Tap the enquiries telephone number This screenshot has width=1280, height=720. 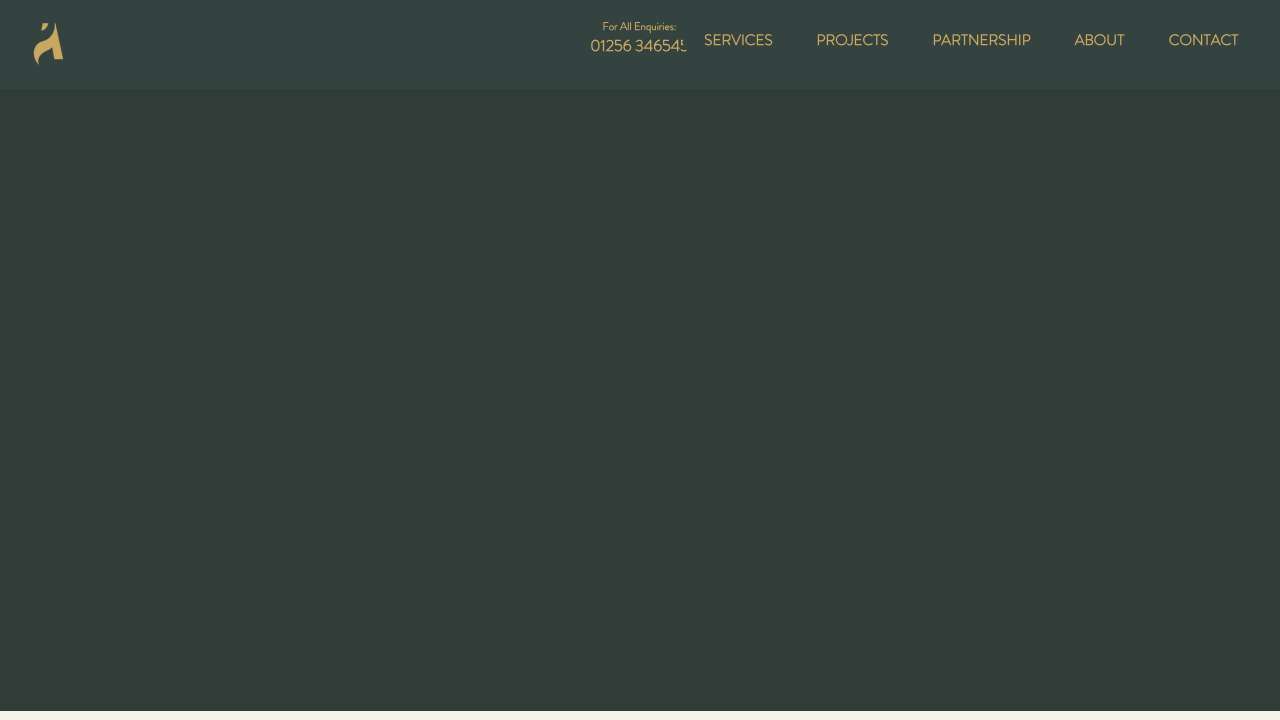(x=638, y=46)
